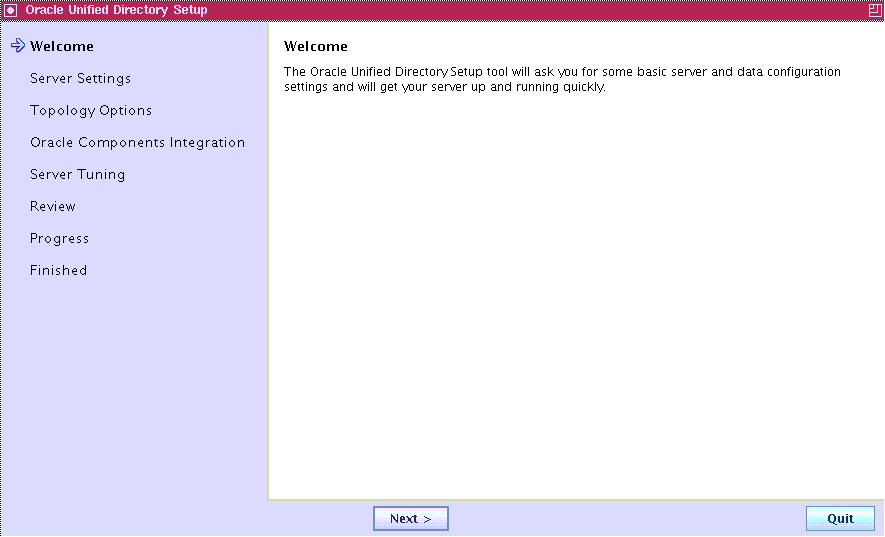Click the maximize icon in title bar
885x537 pixels.
click(x=875, y=10)
